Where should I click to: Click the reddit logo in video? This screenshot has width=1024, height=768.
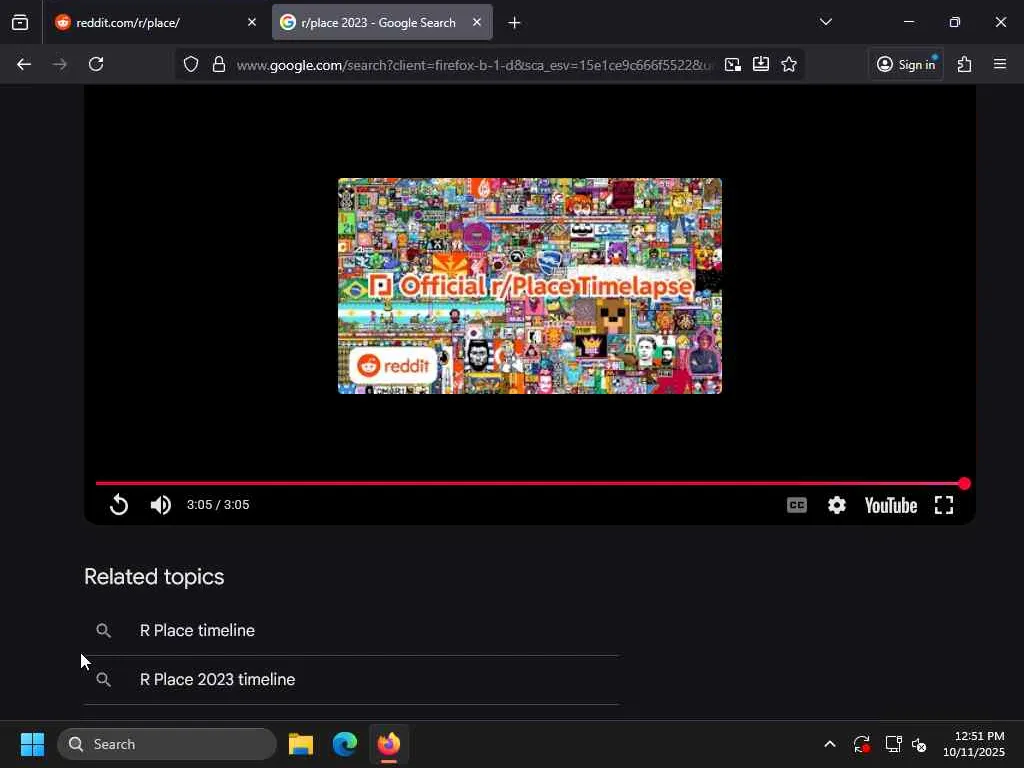pyautogui.click(x=393, y=366)
